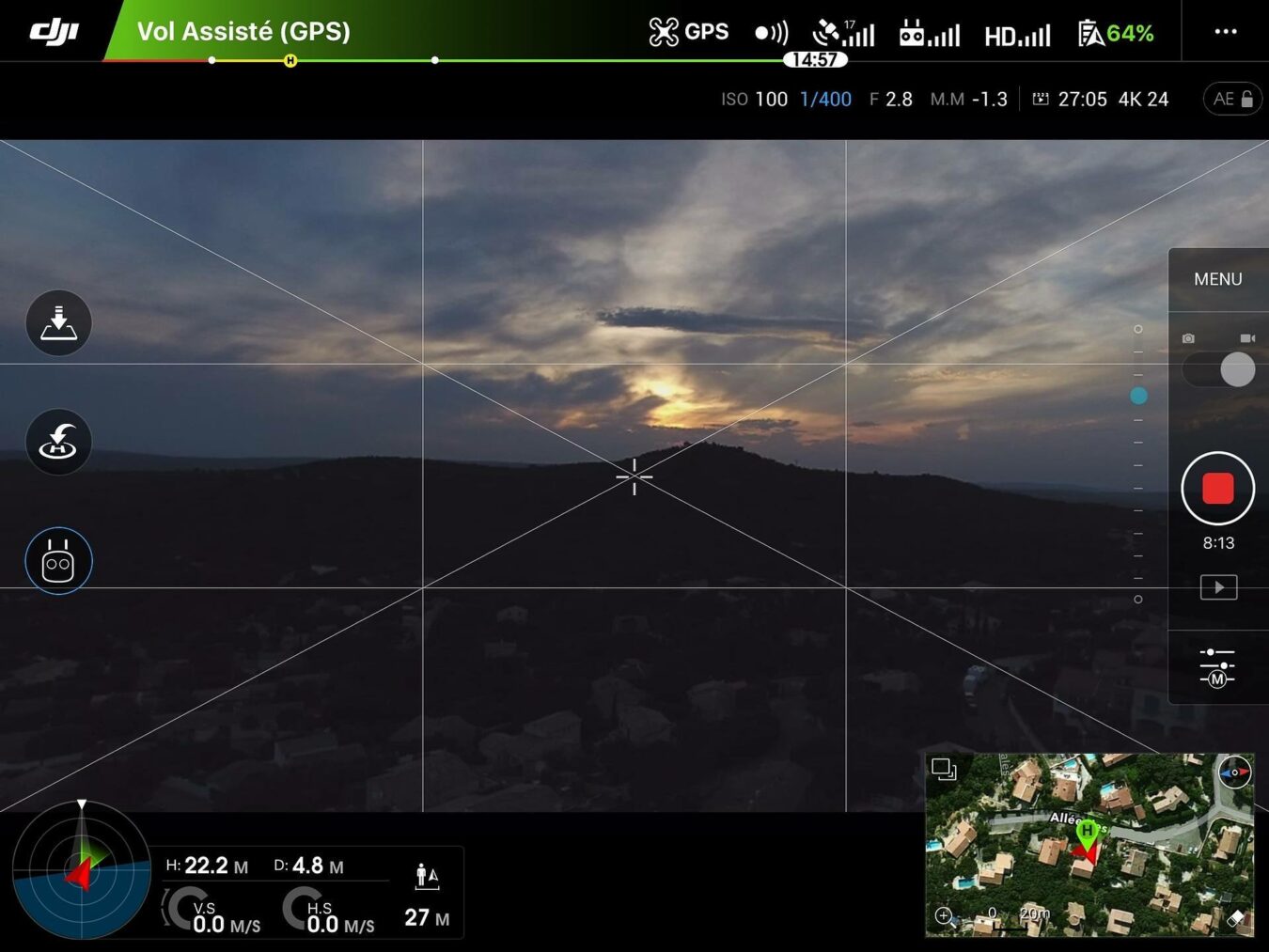
Task: Toggle map compass orientation lock
Action: [1233, 773]
